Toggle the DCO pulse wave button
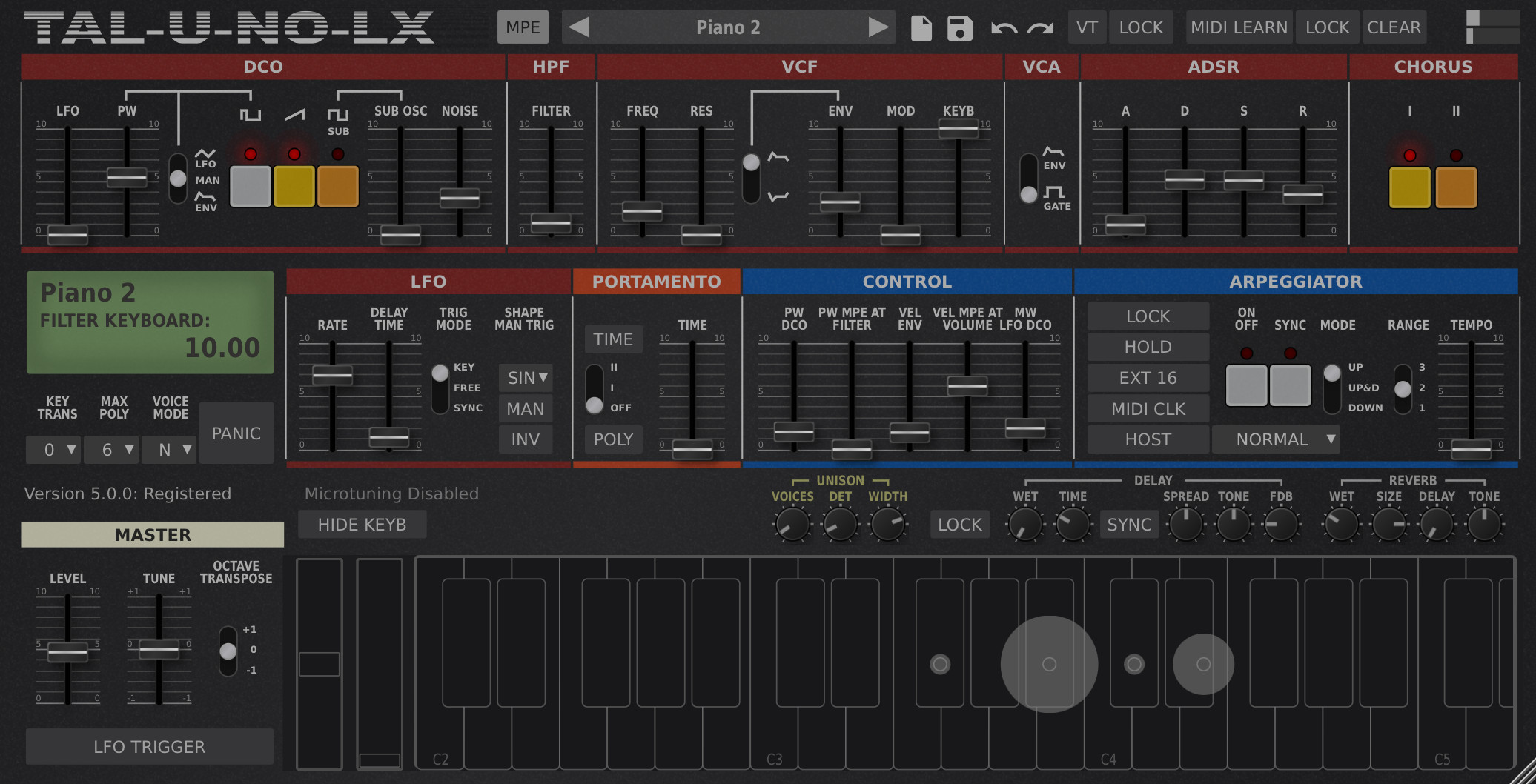The image size is (1536, 784). click(x=251, y=186)
